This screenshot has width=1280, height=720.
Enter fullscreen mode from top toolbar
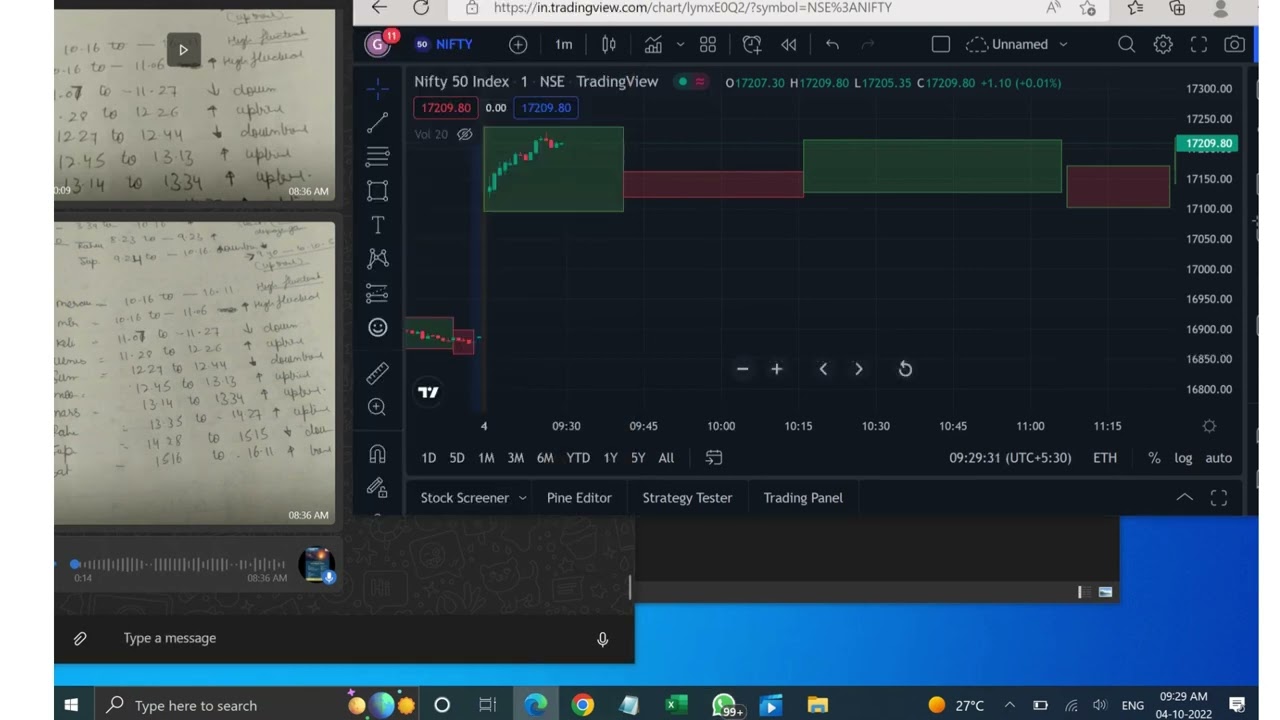[1198, 44]
